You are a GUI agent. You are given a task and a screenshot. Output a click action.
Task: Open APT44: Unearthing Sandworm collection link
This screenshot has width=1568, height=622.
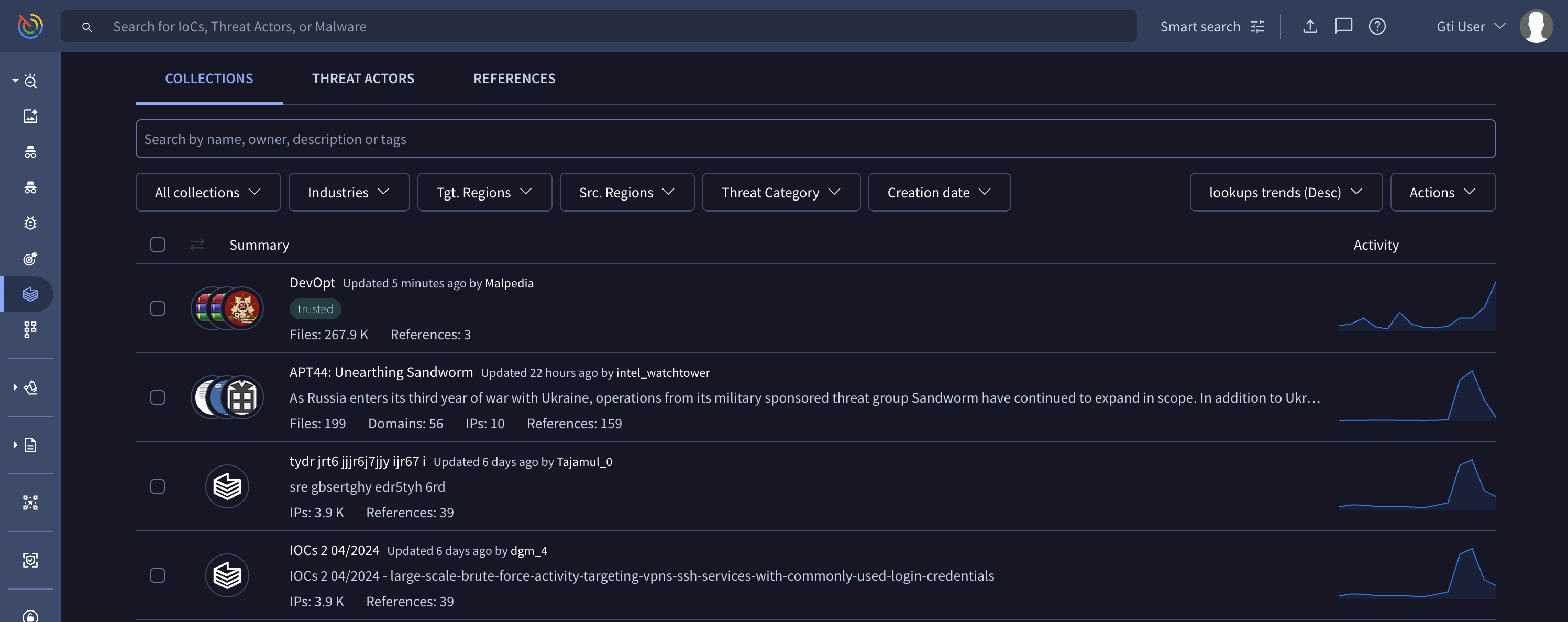381,372
